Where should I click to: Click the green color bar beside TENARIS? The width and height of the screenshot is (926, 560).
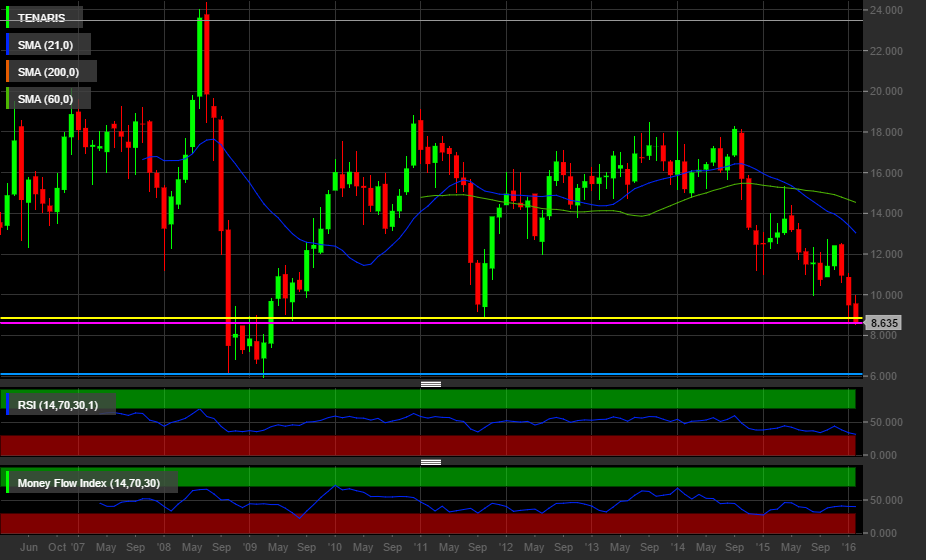[x=8, y=17]
